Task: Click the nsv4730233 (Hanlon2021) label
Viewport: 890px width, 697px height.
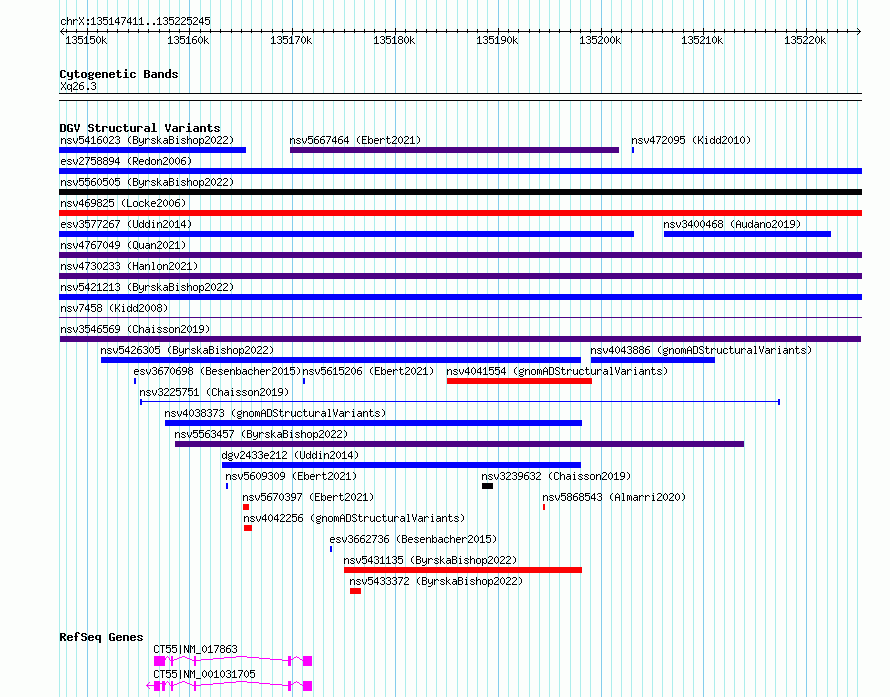Action: (x=129, y=266)
